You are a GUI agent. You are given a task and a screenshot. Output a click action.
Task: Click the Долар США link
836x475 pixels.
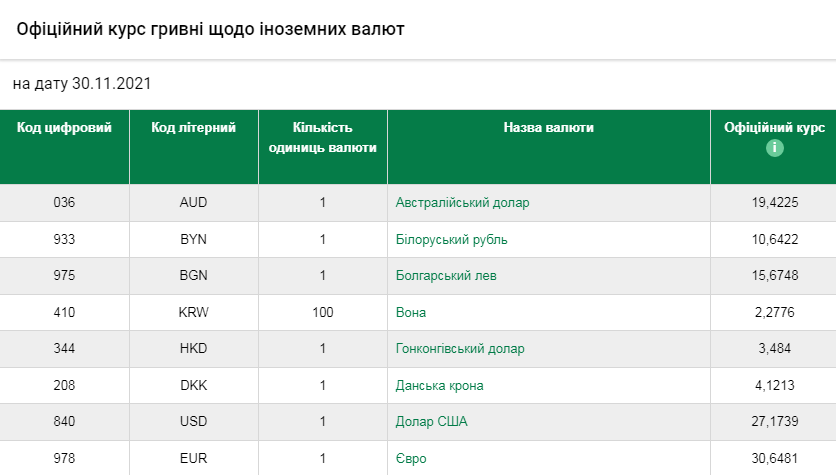pos(431,422)
